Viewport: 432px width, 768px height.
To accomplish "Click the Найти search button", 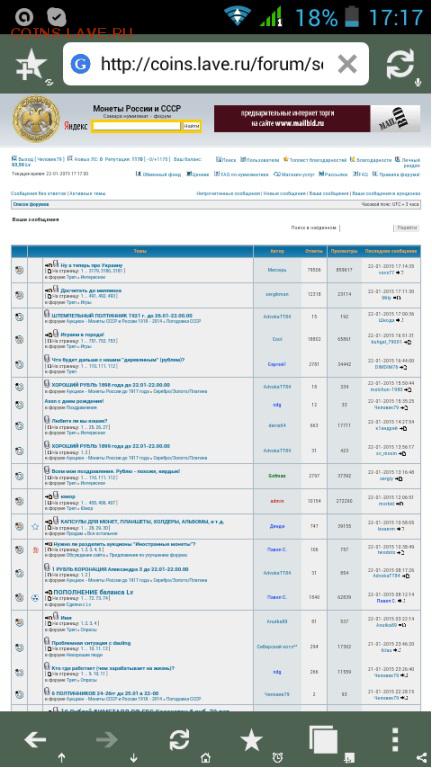I will coord(192,126).
